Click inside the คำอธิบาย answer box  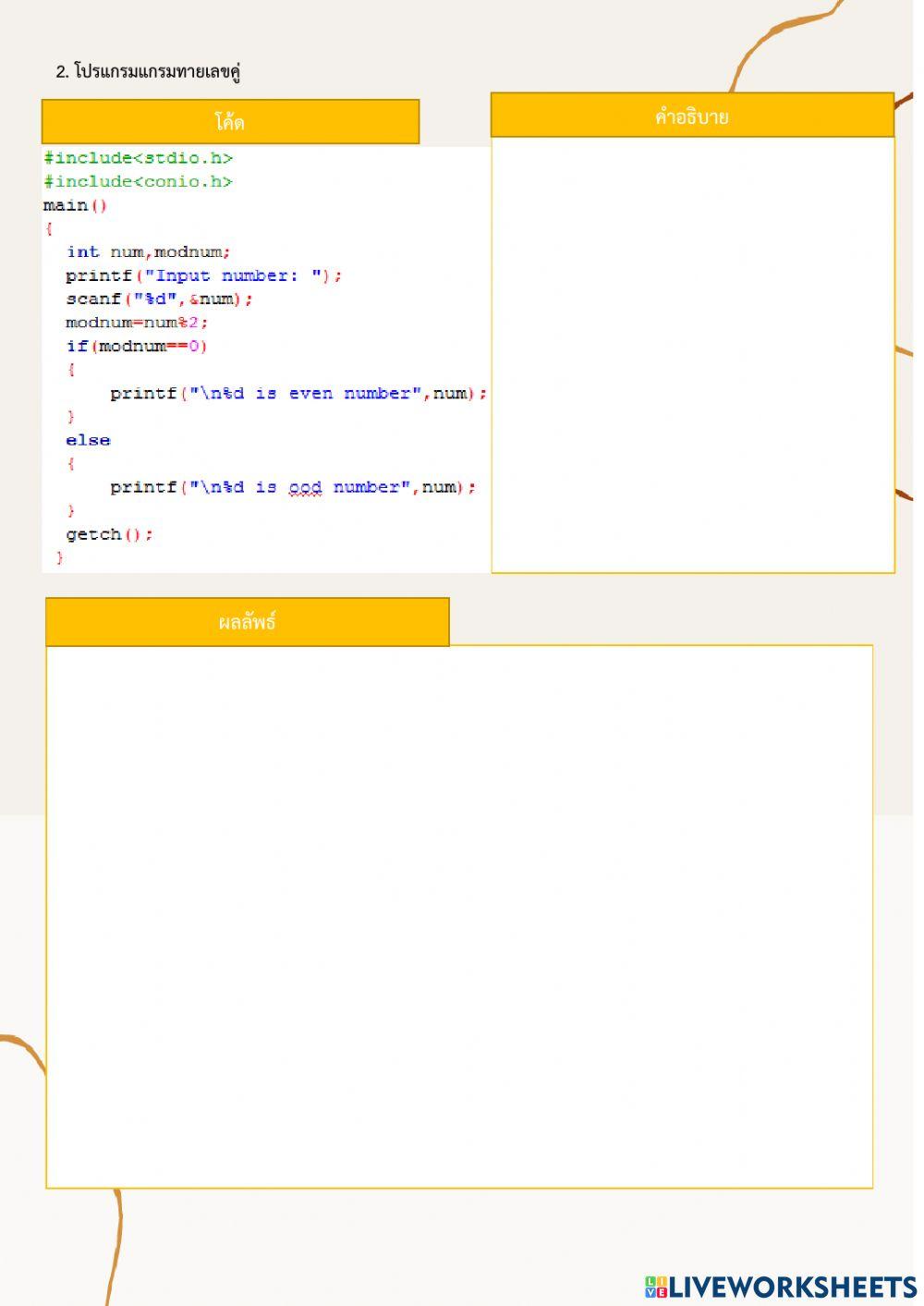692,354
